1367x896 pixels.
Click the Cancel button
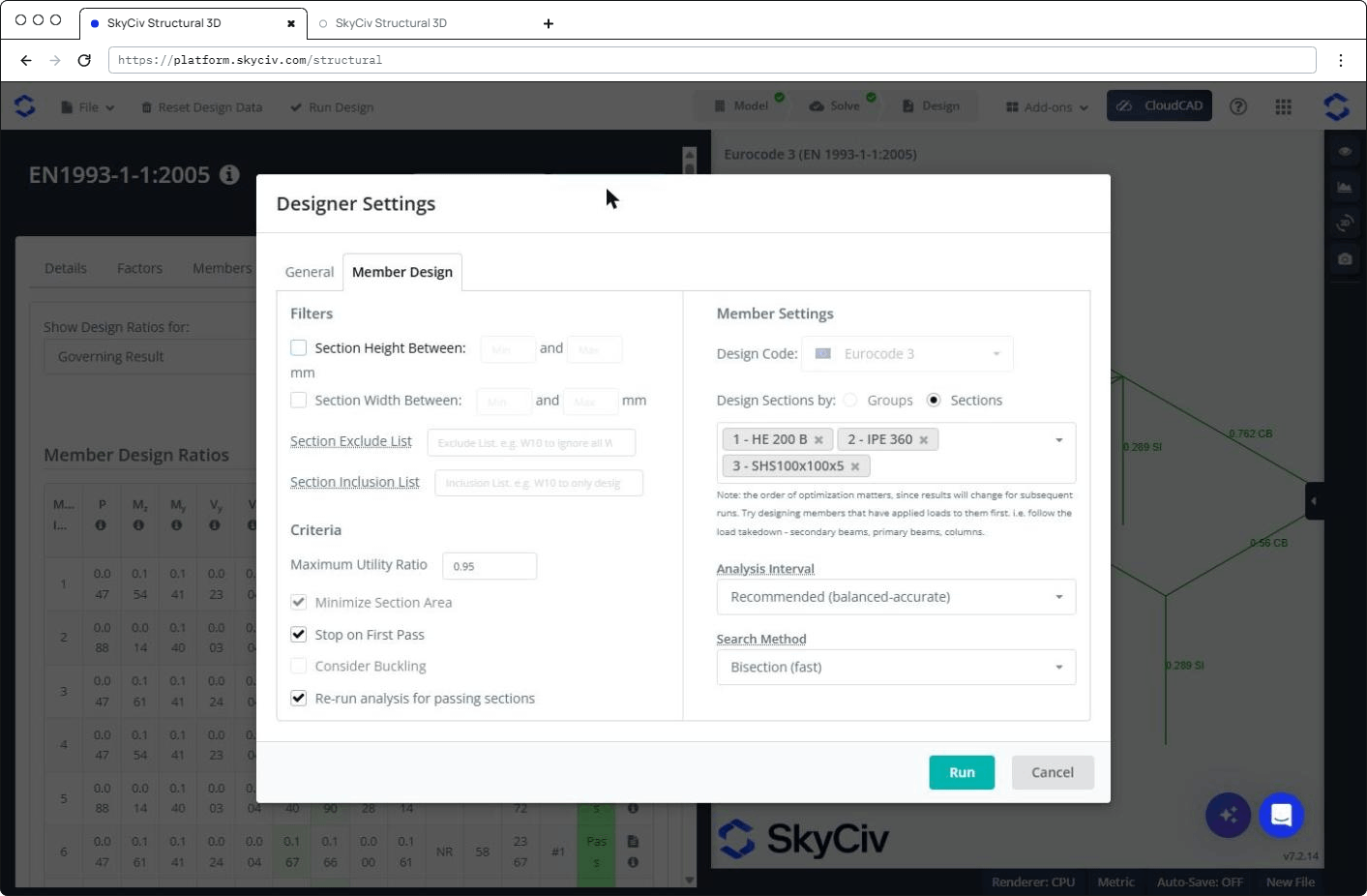[x=1053, y=772]
